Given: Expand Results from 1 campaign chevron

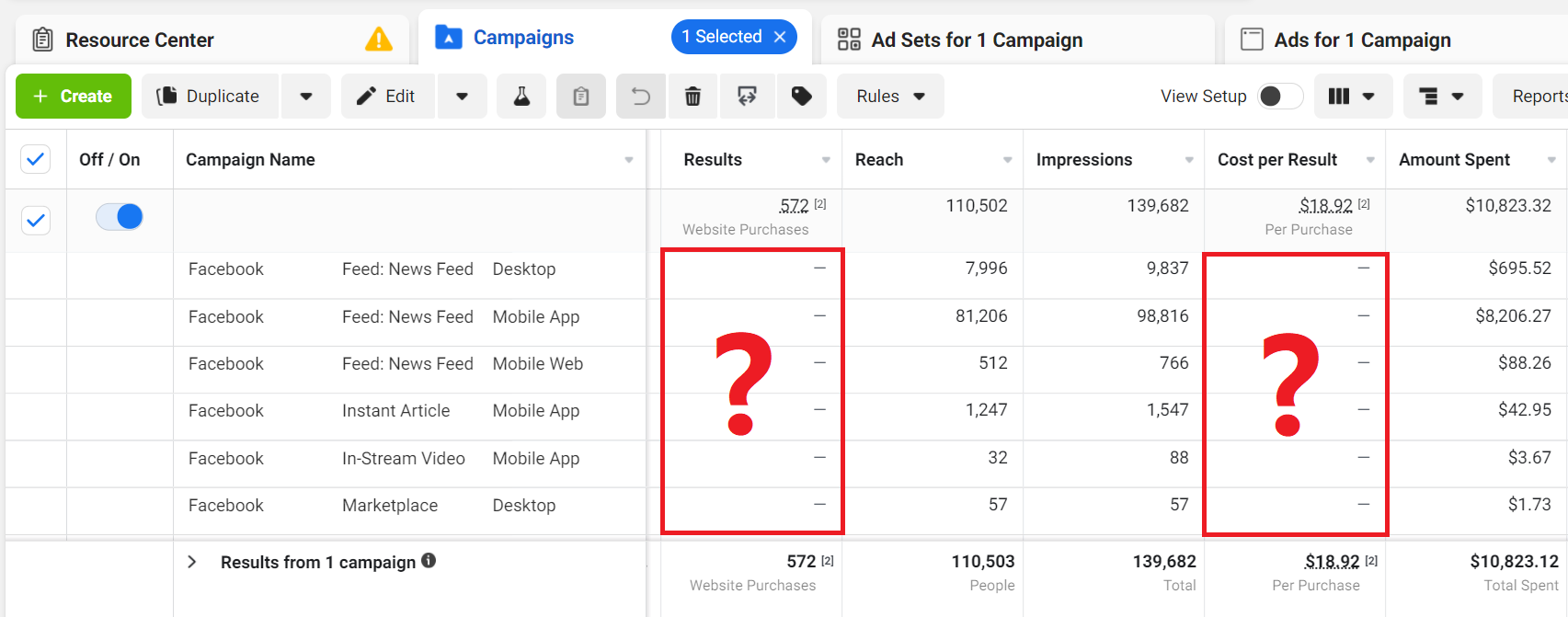Looking at the screenshot, I should (x=192, y=562).
